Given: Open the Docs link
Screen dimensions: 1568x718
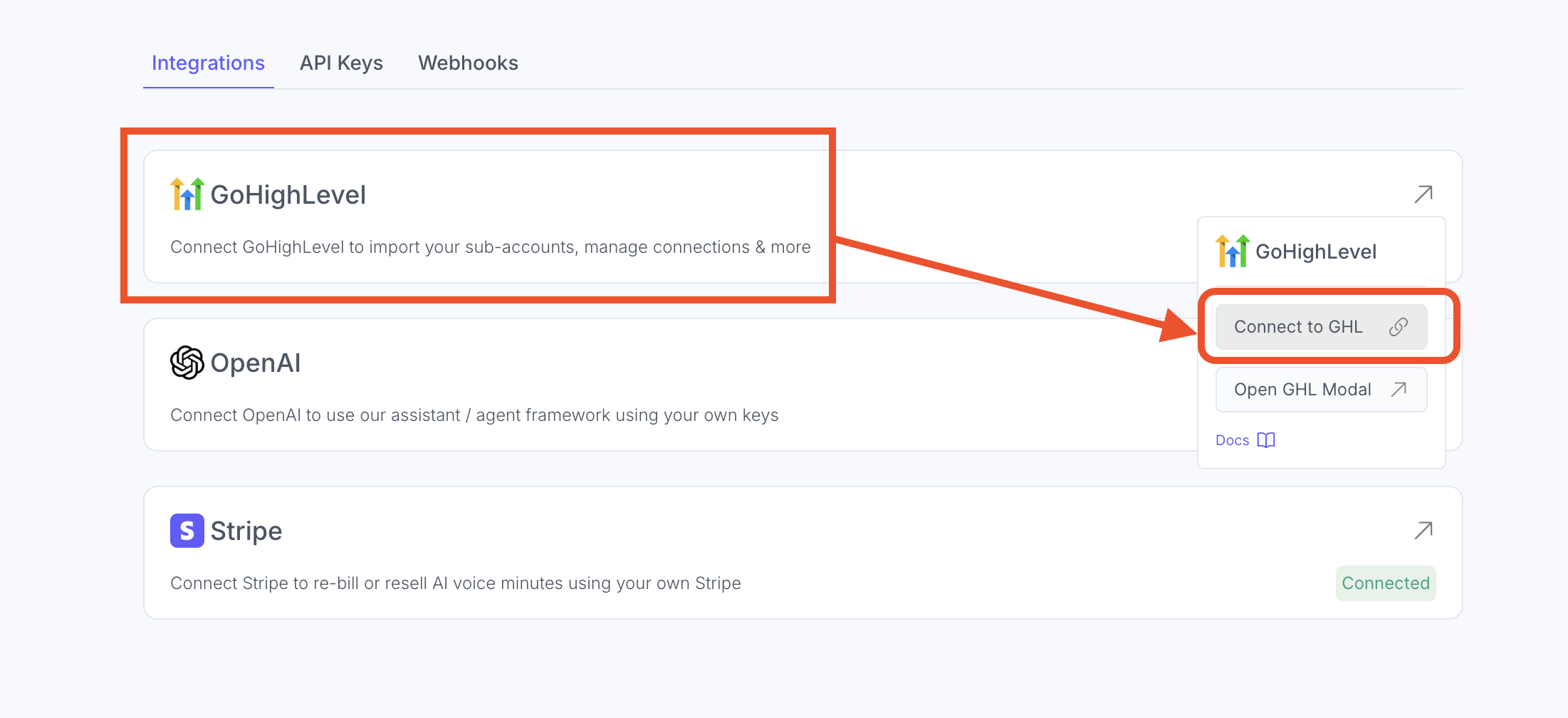Looking at the screenshot, I should point(1245,440).
